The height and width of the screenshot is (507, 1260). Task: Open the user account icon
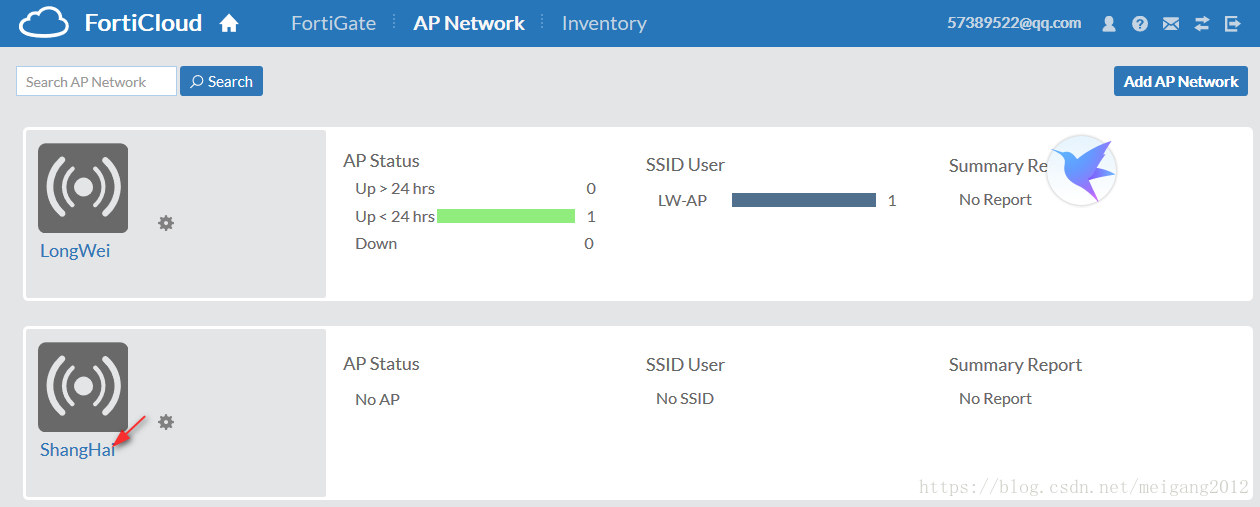click(x=1109, y=23)
